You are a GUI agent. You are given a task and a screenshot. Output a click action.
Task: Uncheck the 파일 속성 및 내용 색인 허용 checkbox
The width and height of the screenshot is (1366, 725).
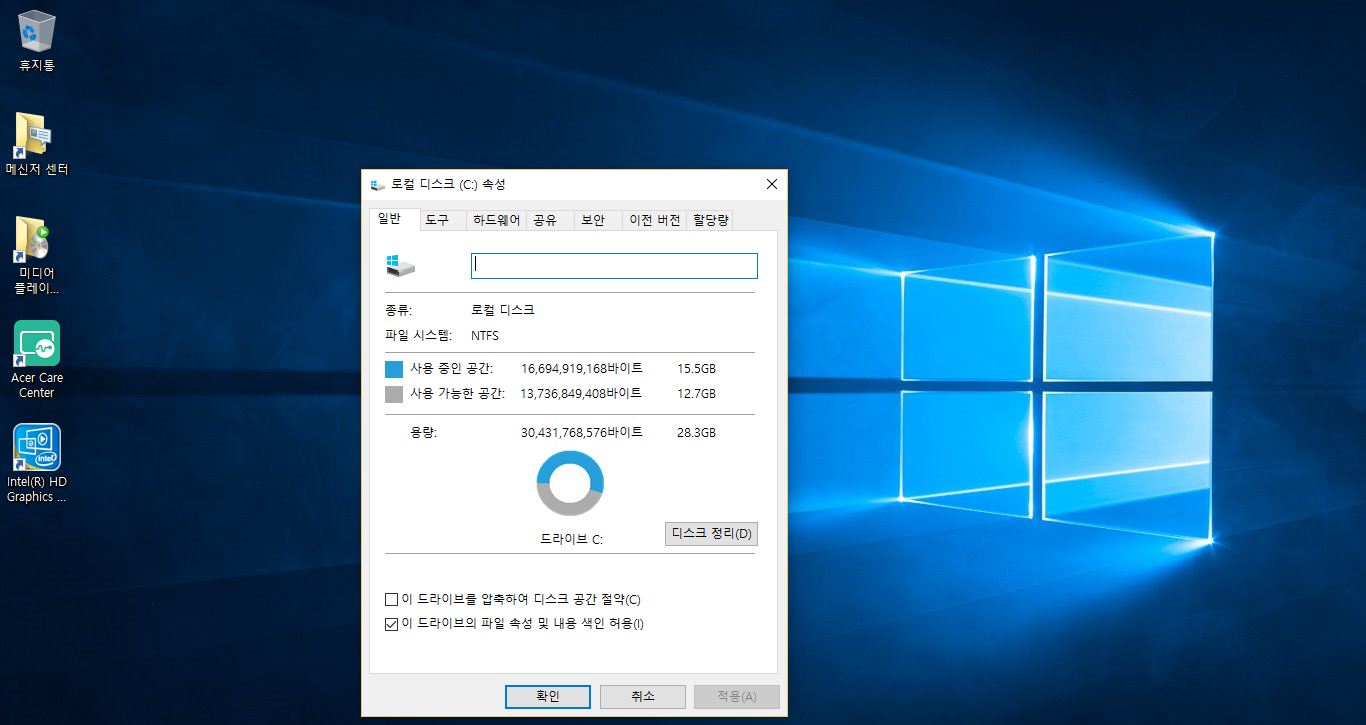(x=391, y=624)
